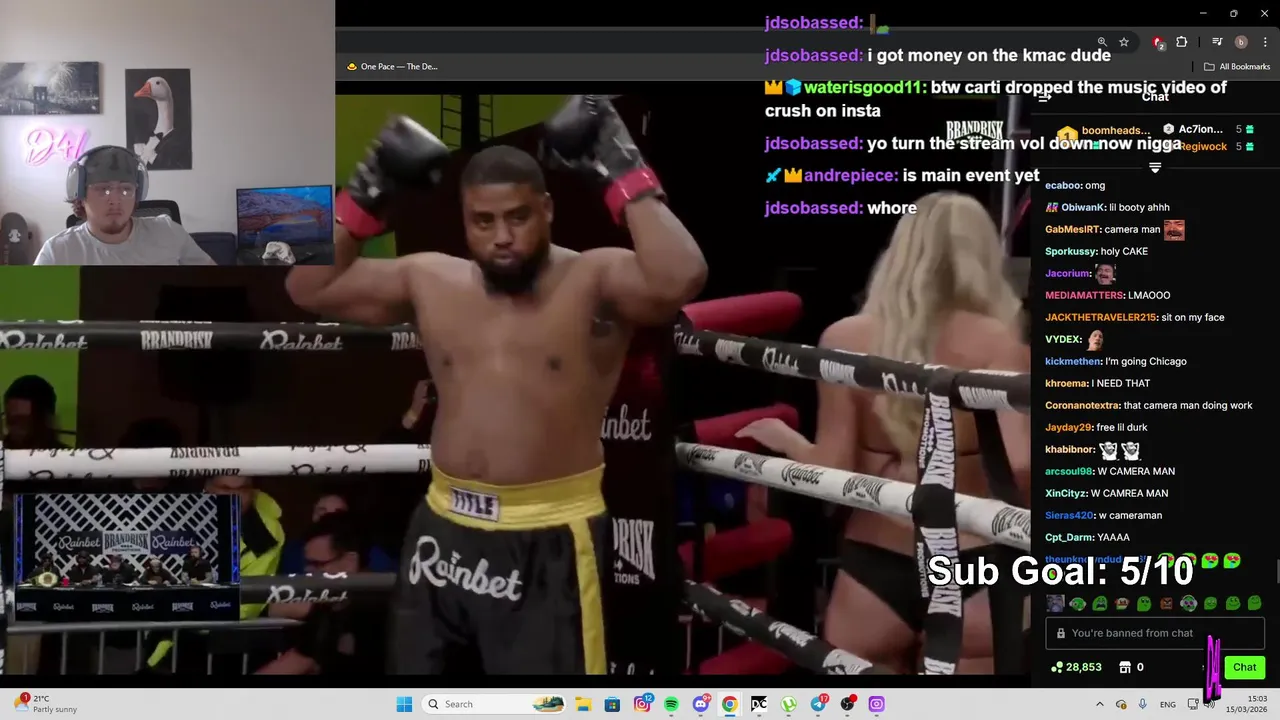Click username Cpt_Darm in chat
This screenshot has height=720, width=1280.
pyautogui.click(x=1069, y=537)
